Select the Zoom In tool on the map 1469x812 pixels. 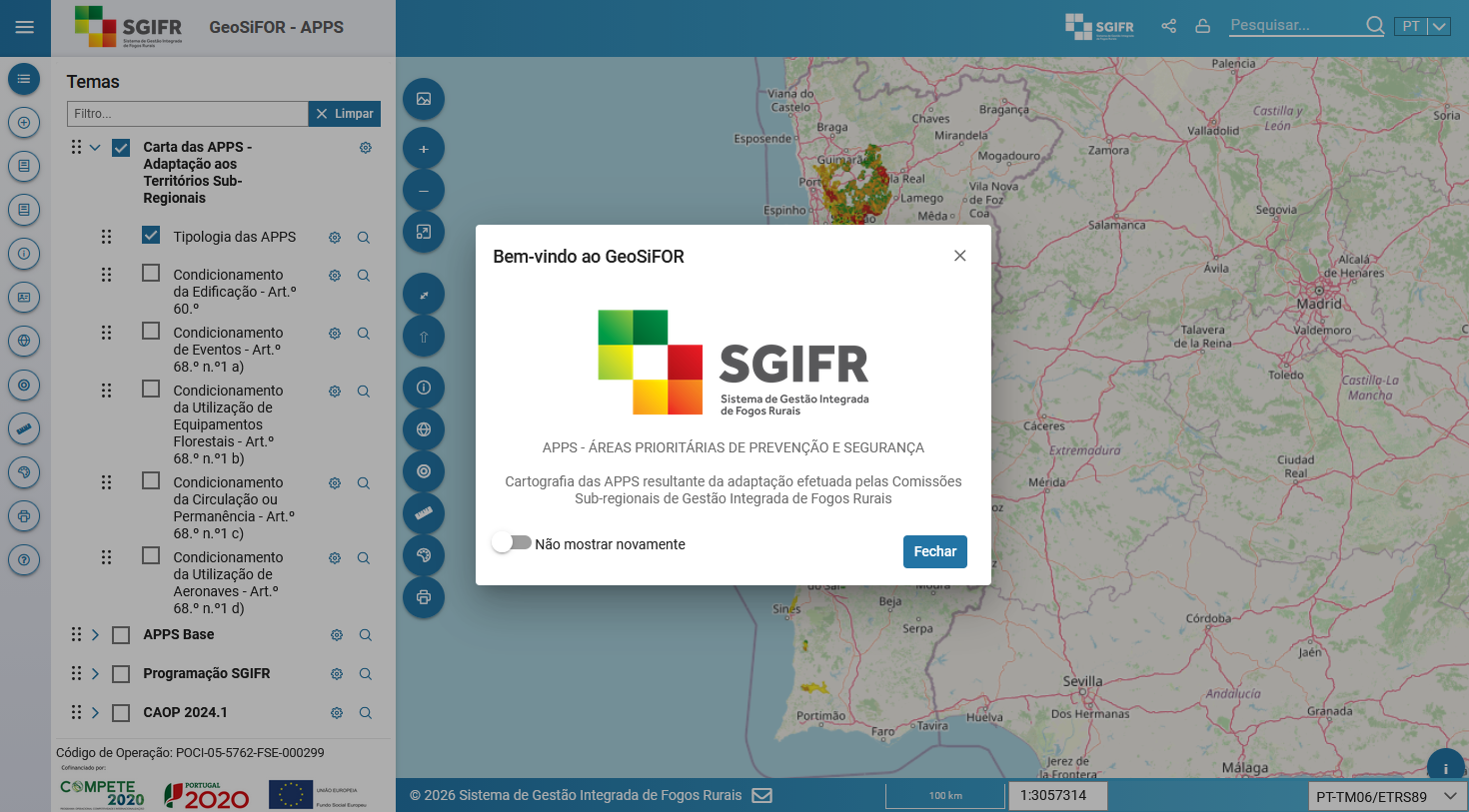point(423,147)
